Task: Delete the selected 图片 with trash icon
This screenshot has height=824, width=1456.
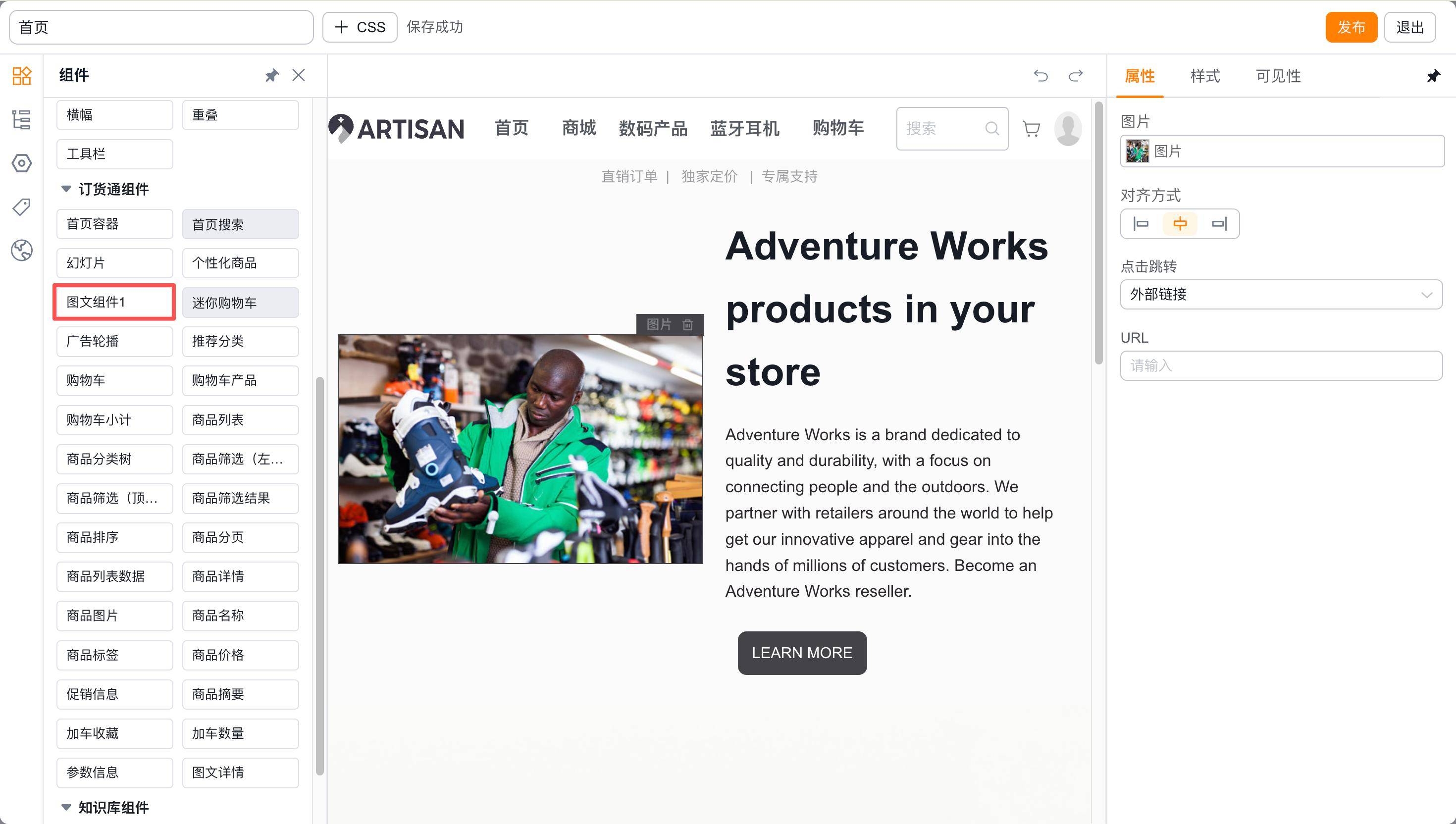Action: (x=687, y=324)
